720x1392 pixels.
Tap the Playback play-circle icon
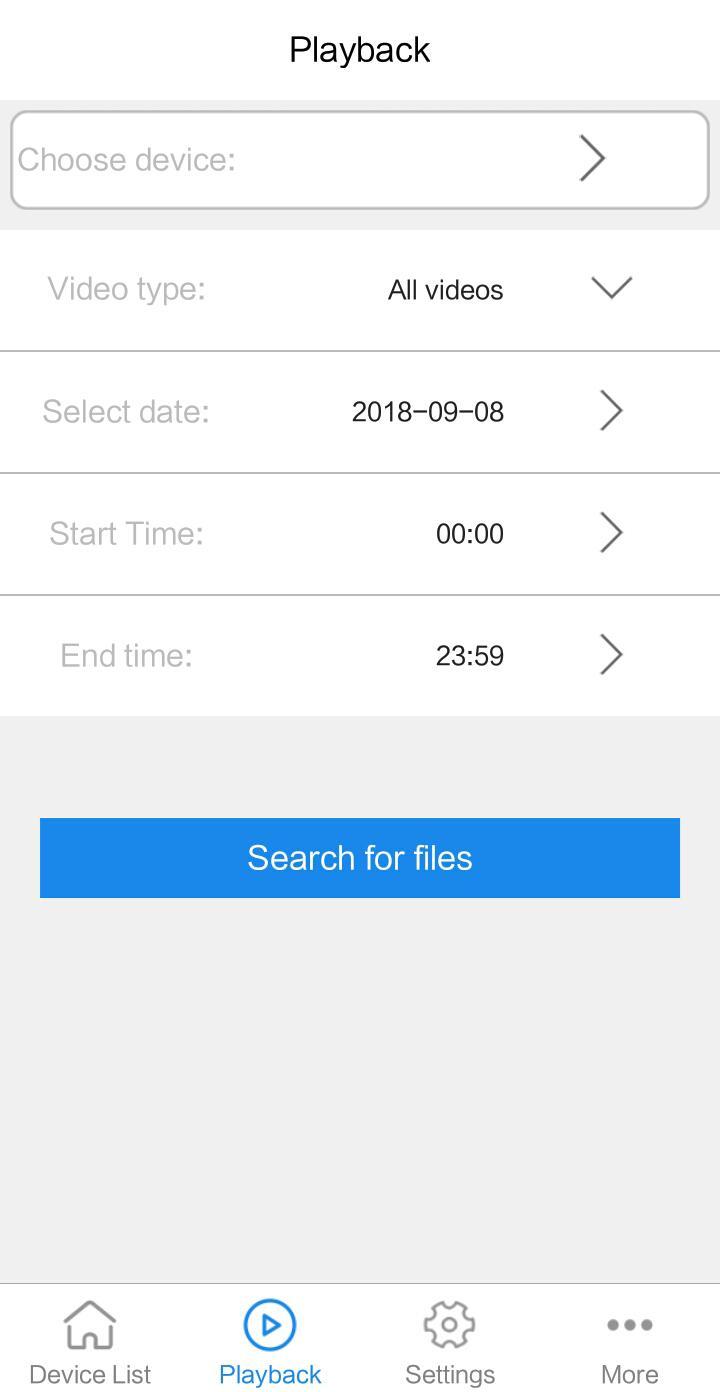(270, 1324)
